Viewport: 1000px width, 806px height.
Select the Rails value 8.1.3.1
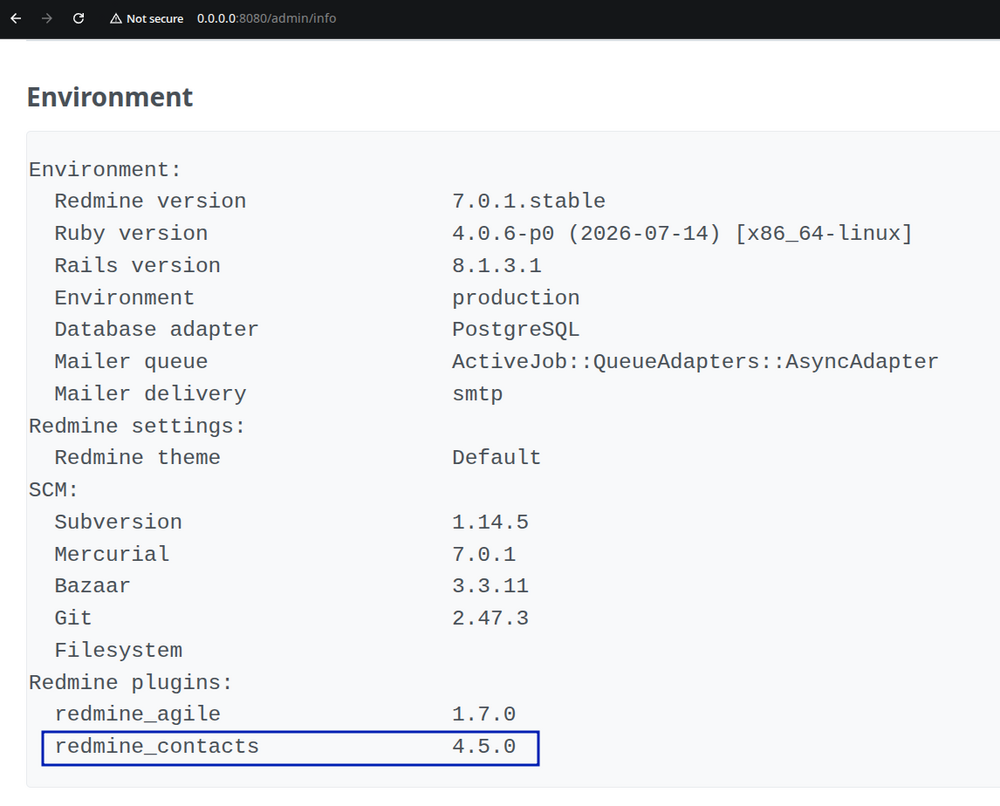click(x=497, y=265)
